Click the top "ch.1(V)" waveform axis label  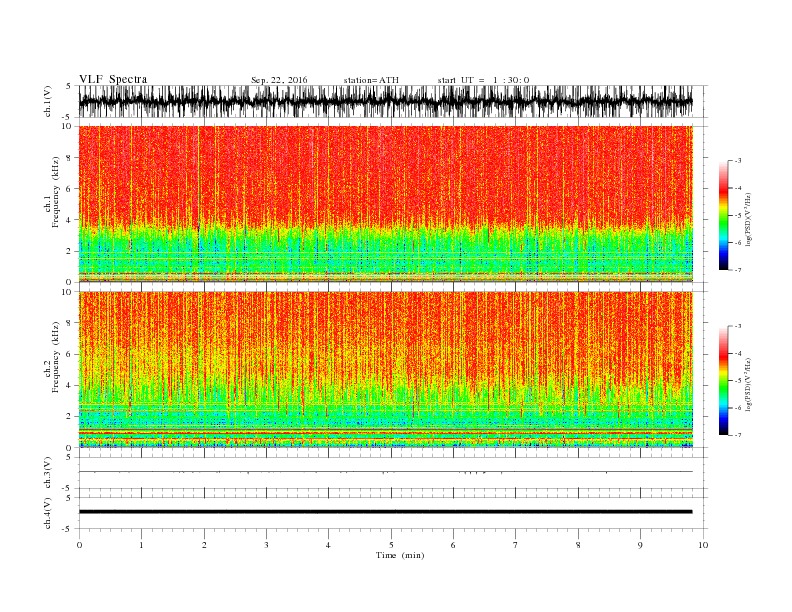point(48,101)
